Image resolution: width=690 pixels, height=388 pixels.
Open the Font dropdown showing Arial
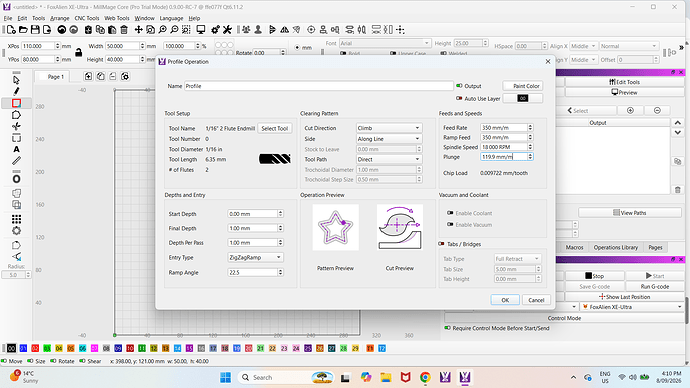click(385, 43)
